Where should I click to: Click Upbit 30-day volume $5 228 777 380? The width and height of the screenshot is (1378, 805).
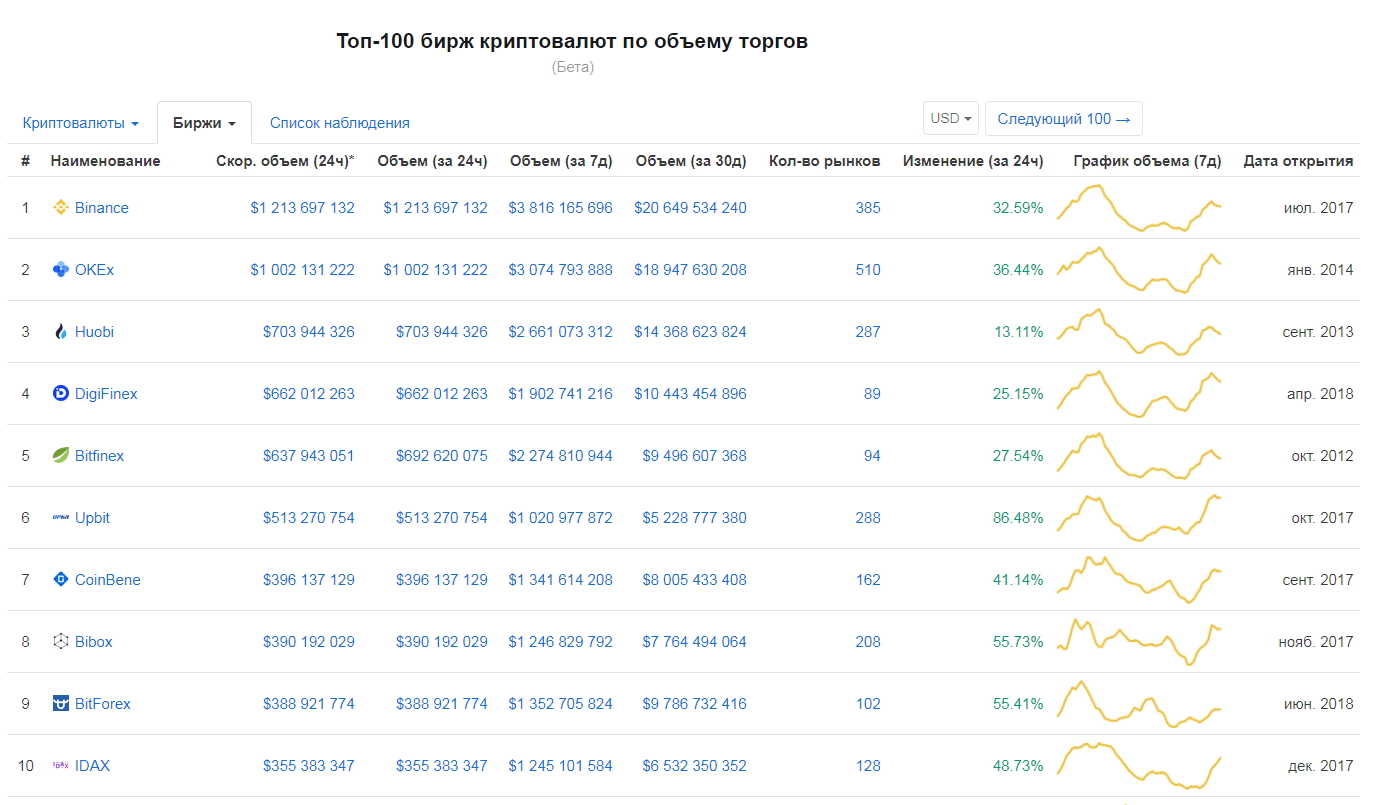694,518
